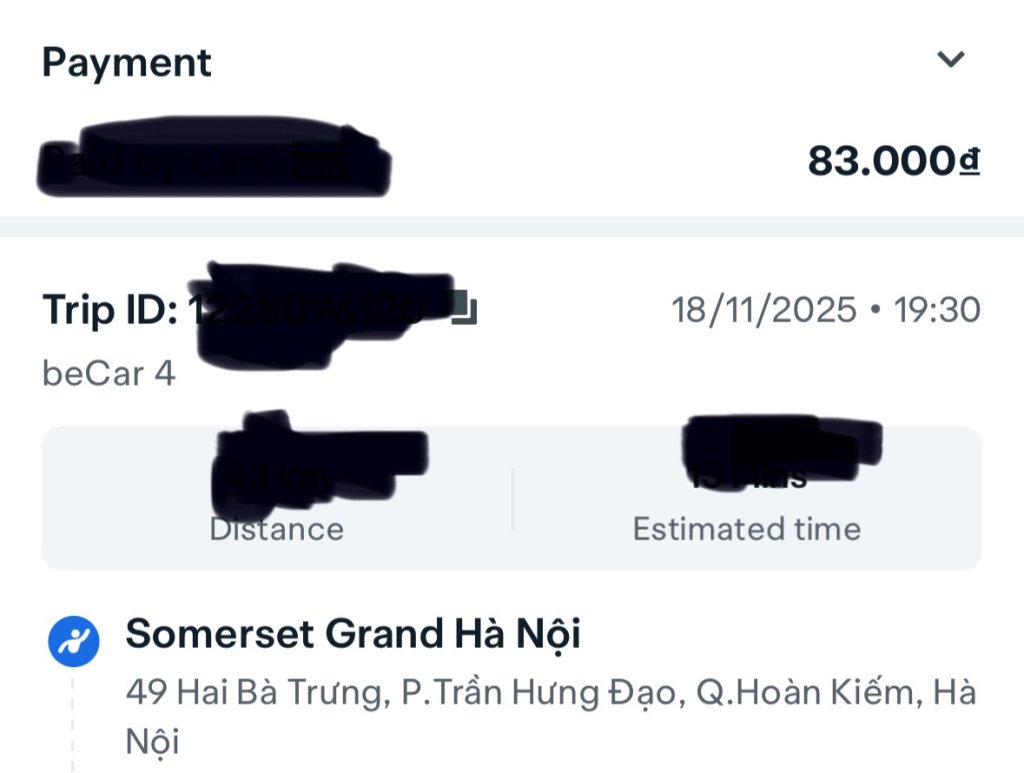Screen dimensions: 1024x773
Task: Click the divider between Distance and Estimated time
Action: coord(513,498)
